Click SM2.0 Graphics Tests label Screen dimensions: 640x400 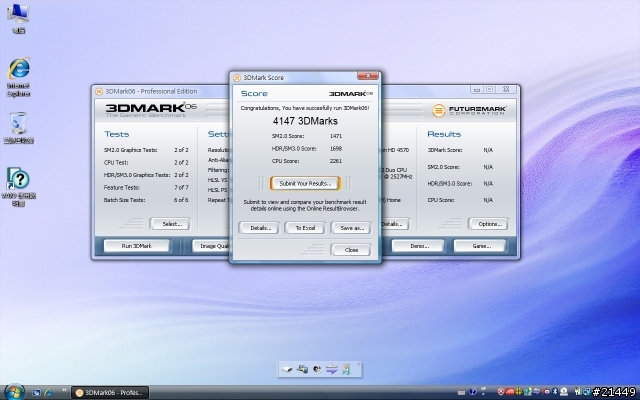[130, 150]
